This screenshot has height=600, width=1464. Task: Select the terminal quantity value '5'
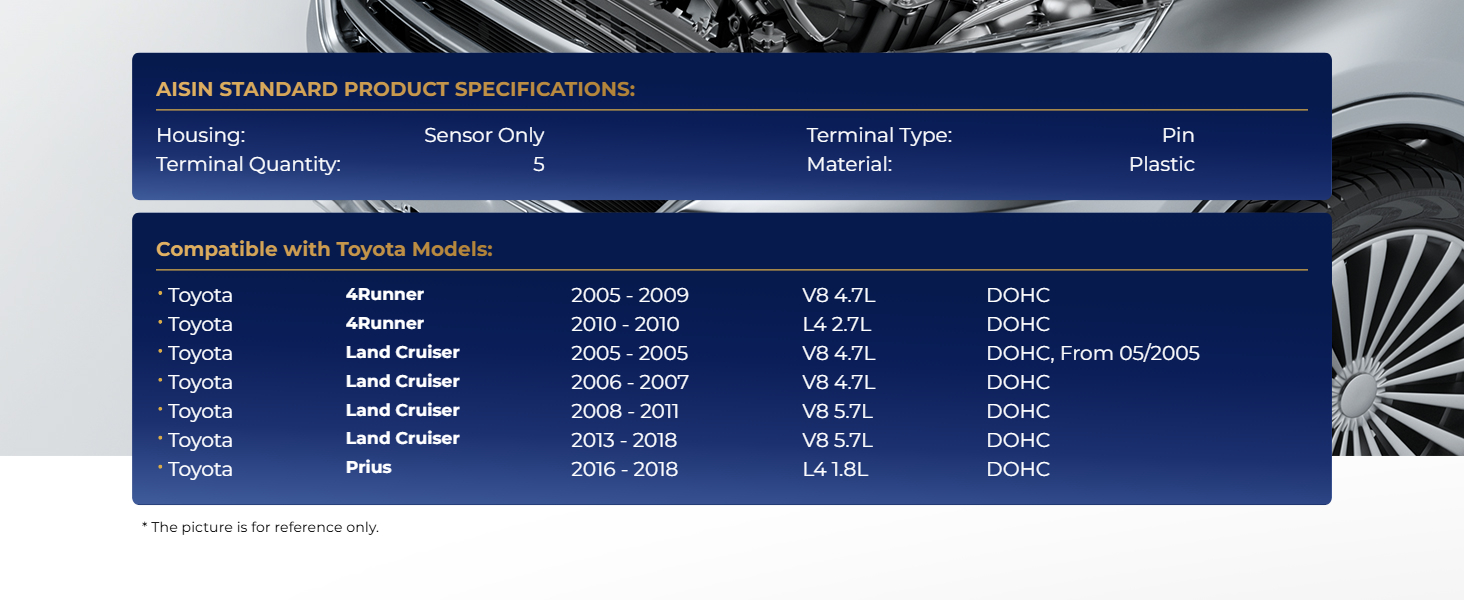[x=539, y=165]
